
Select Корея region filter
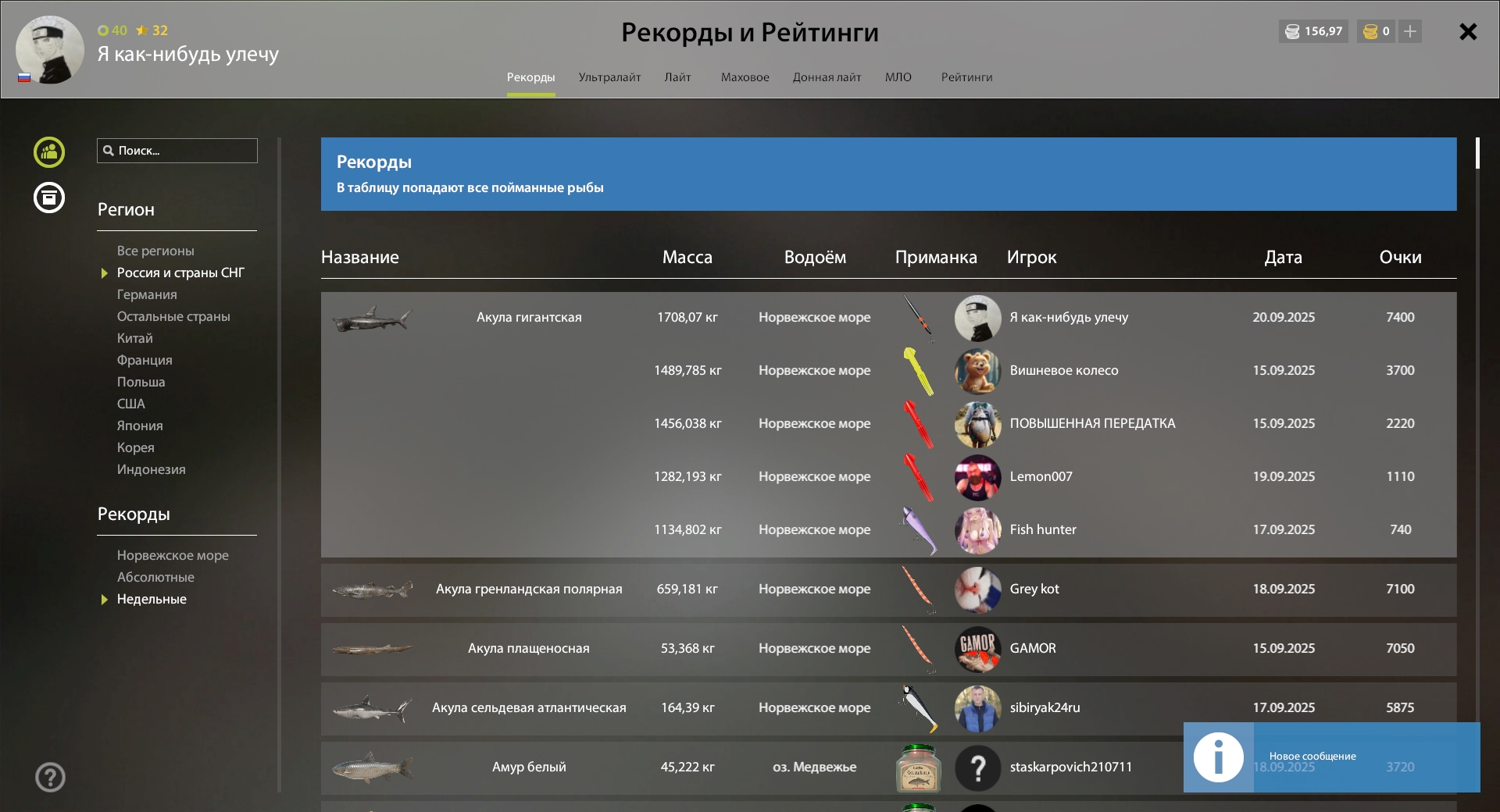[x=135, y=447]
